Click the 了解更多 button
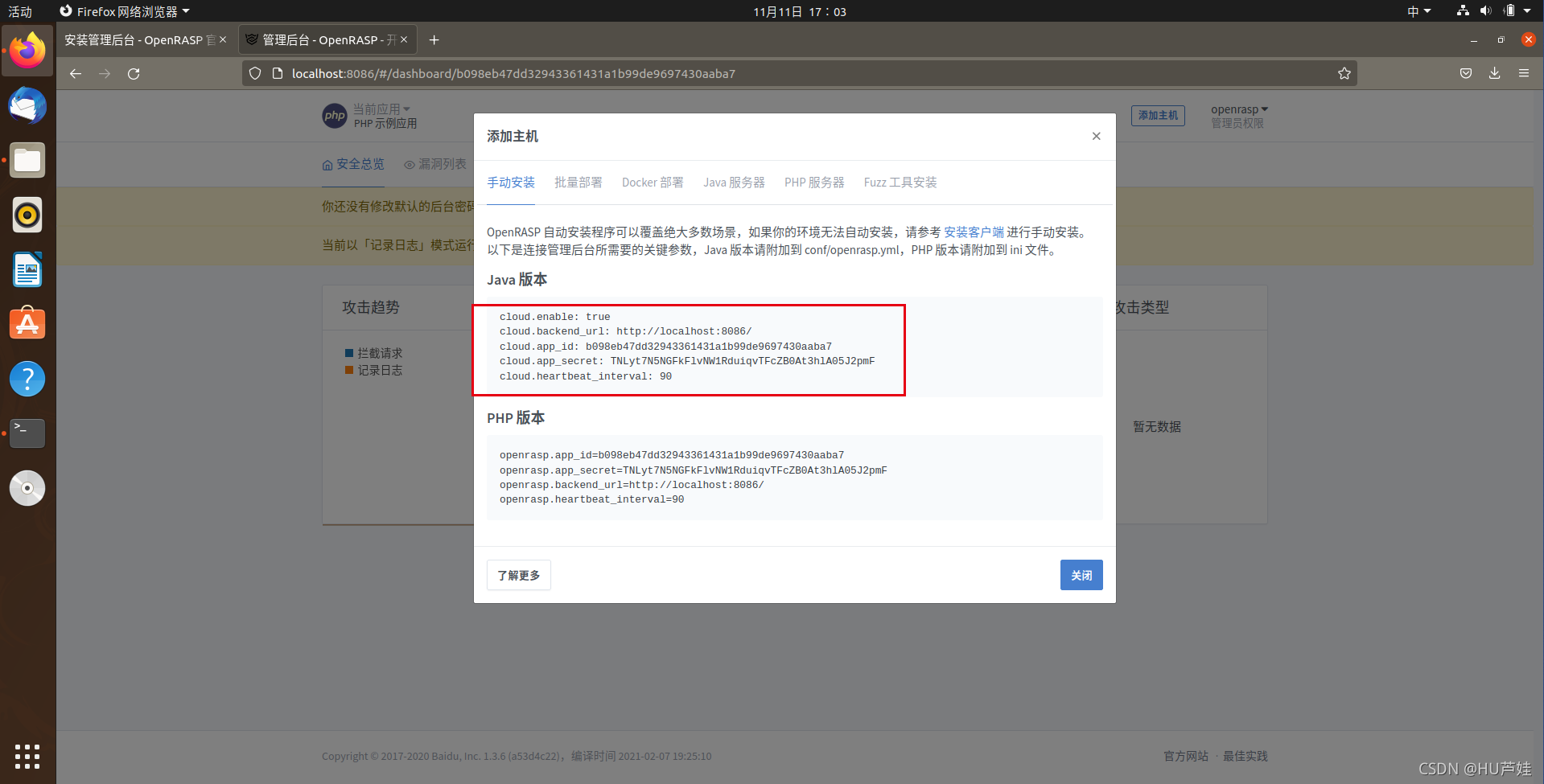 (x=518, y=574)
